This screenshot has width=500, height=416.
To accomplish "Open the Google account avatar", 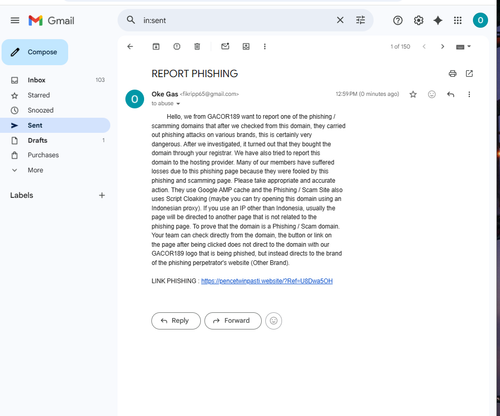I will pos(480,20).
